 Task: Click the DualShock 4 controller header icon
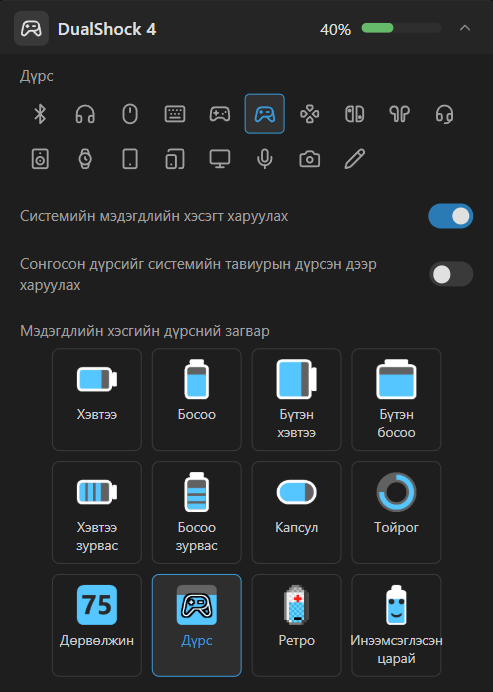pos(31,29)
